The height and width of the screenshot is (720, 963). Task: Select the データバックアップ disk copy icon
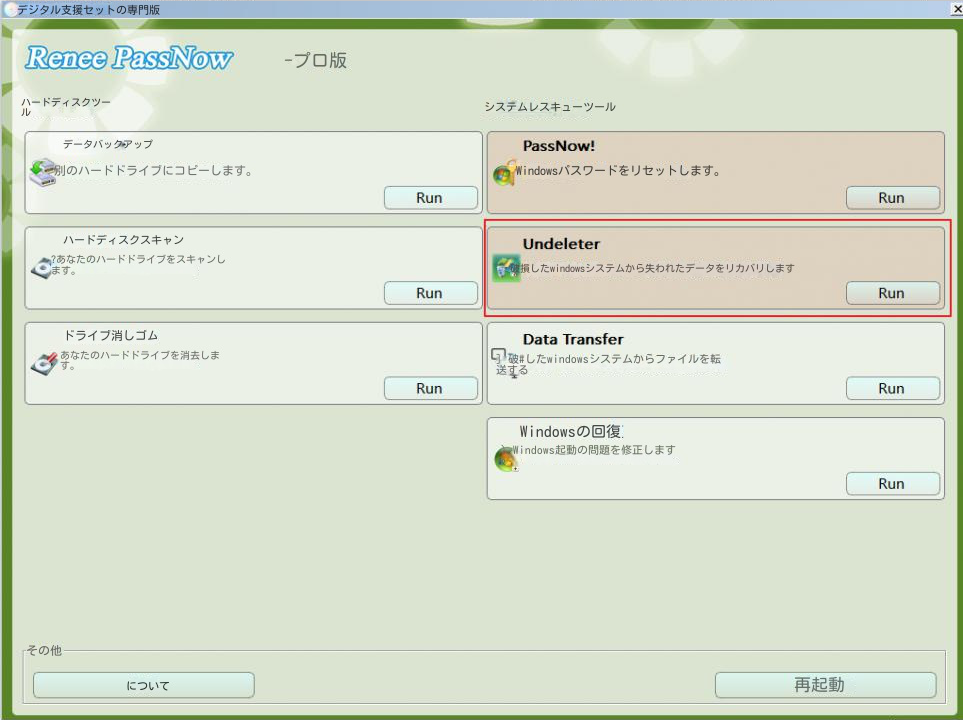click(x=43, y=173)
